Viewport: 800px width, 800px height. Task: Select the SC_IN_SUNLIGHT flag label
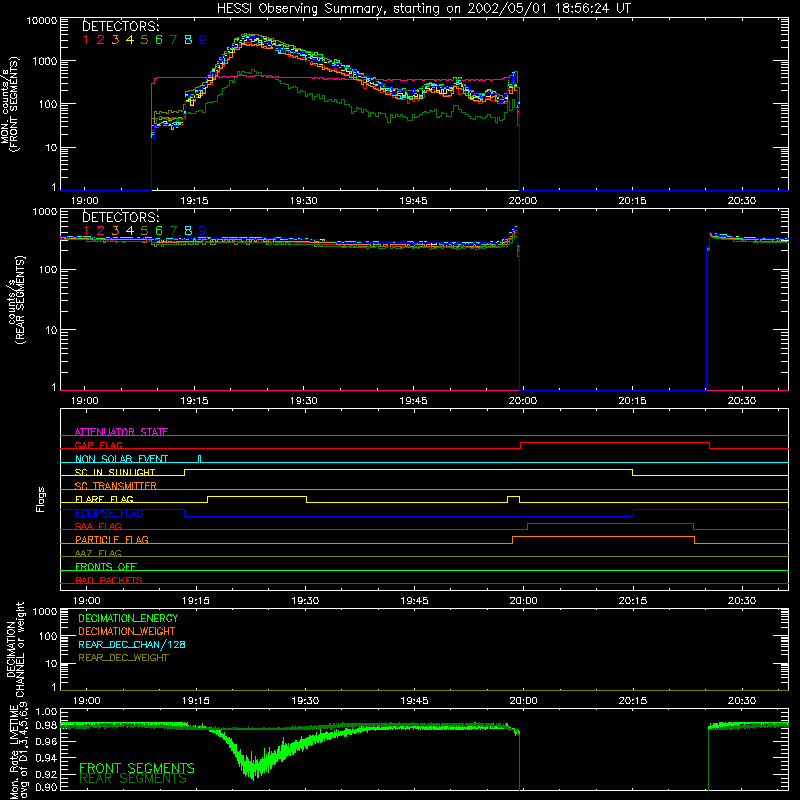tap(115, 472)
